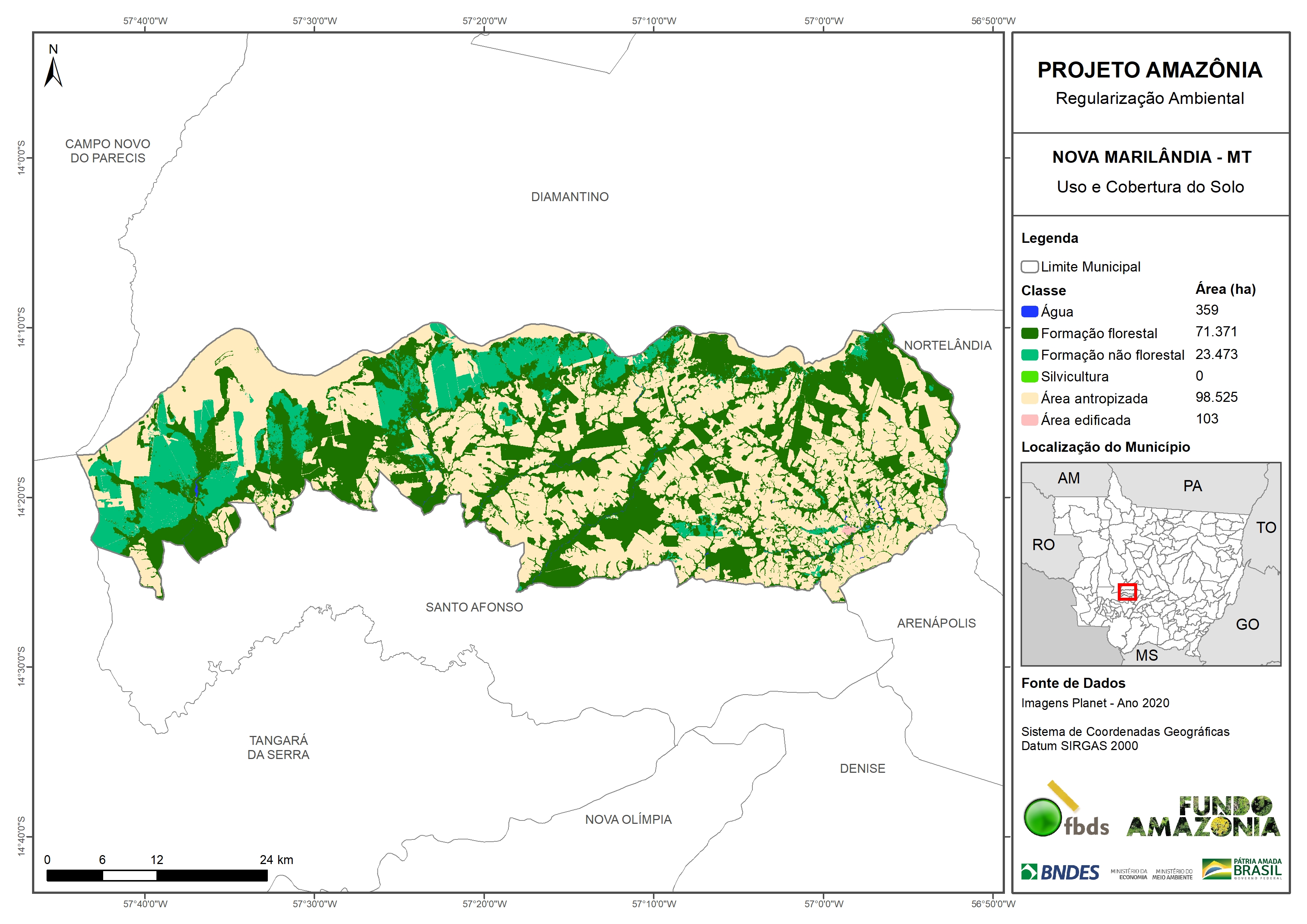Click the beige Área antropizada swatch
1307x924 pixels.
click(1029, 399)
